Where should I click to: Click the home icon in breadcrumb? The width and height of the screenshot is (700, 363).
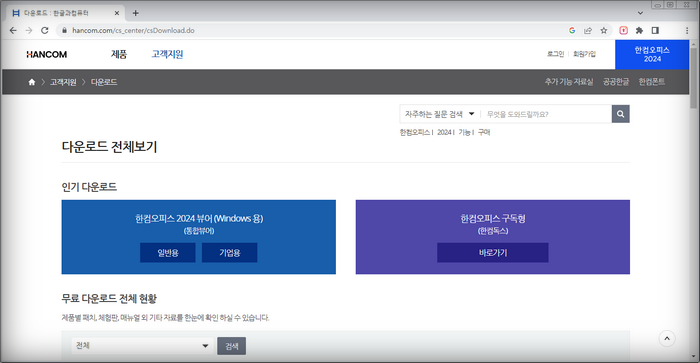(32, 82)
